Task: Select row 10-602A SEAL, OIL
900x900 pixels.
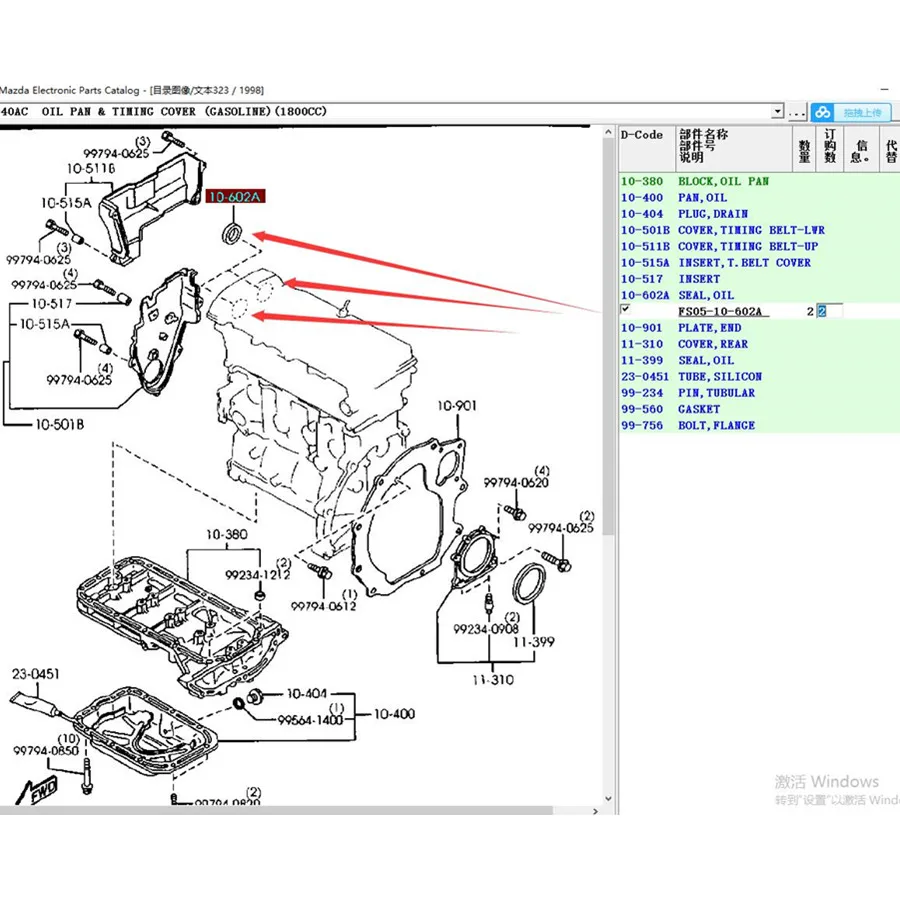Action: 759,295
